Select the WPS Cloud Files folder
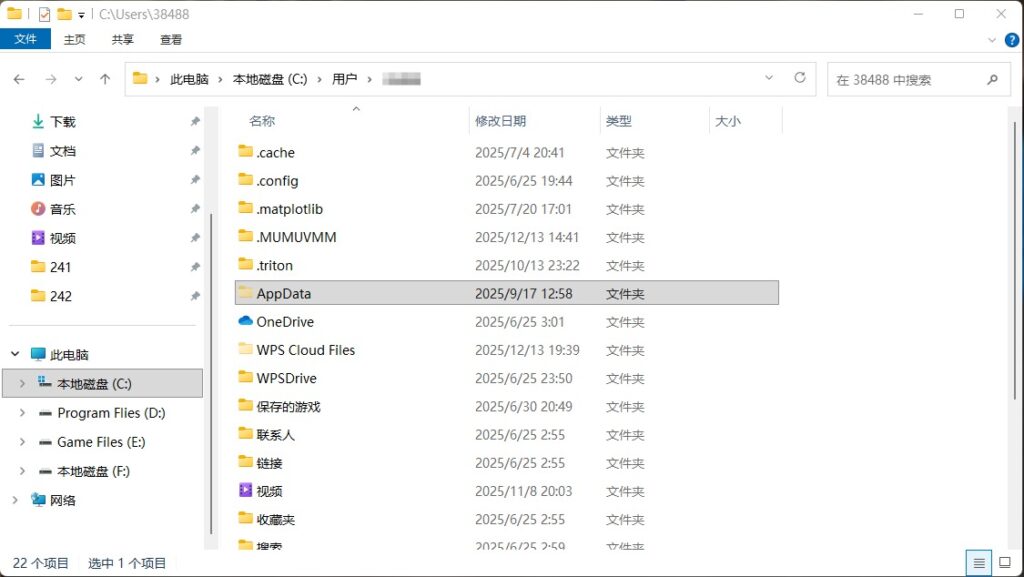This screenshot has width=1024, height=577. point(306,350)
